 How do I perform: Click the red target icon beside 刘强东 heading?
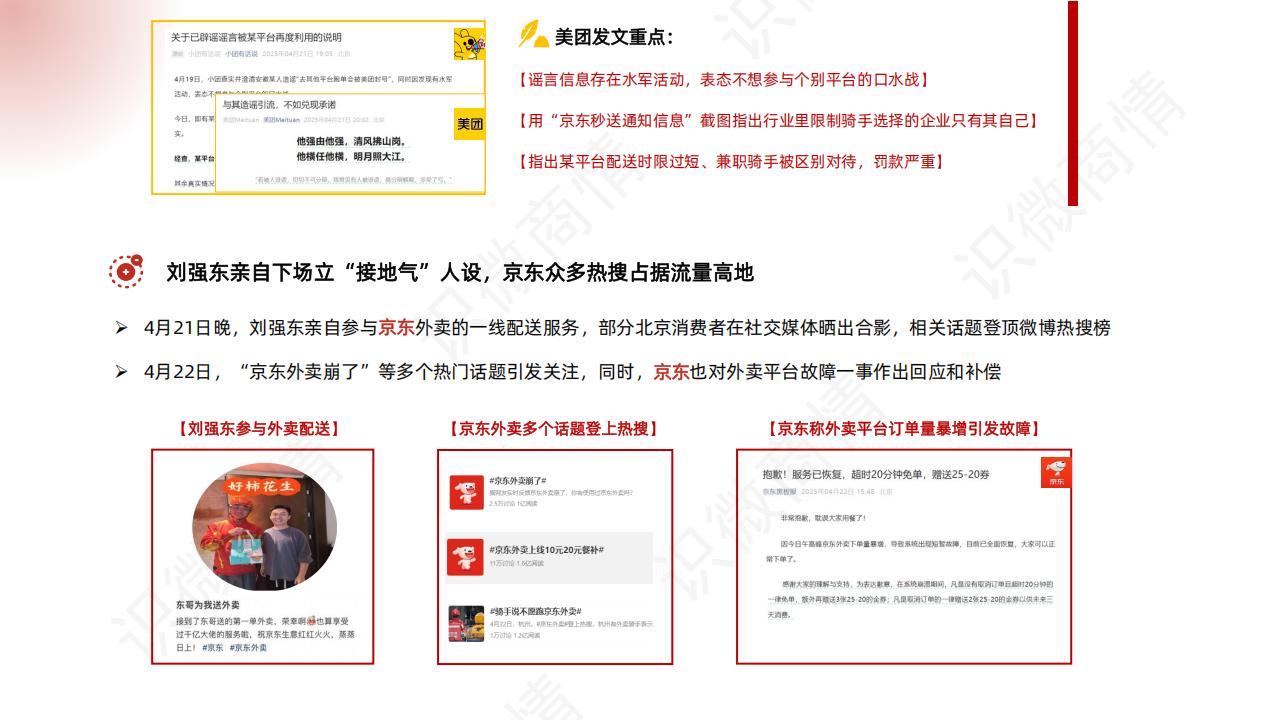coord(126,271)
